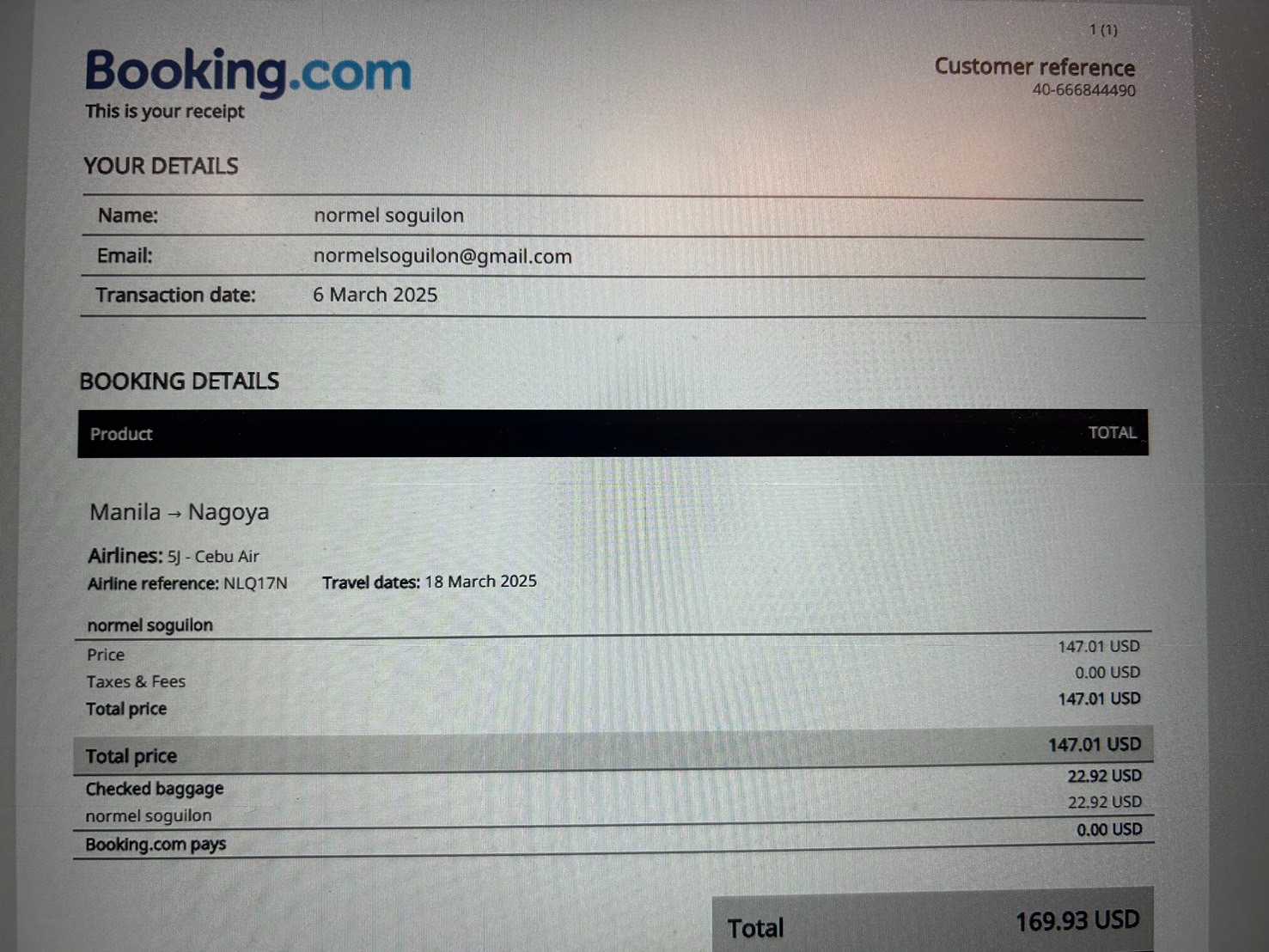Select the customer reference number 40-666844490
The image size is (1269, 952).
pyautogui.click(x=1083, y=90)
